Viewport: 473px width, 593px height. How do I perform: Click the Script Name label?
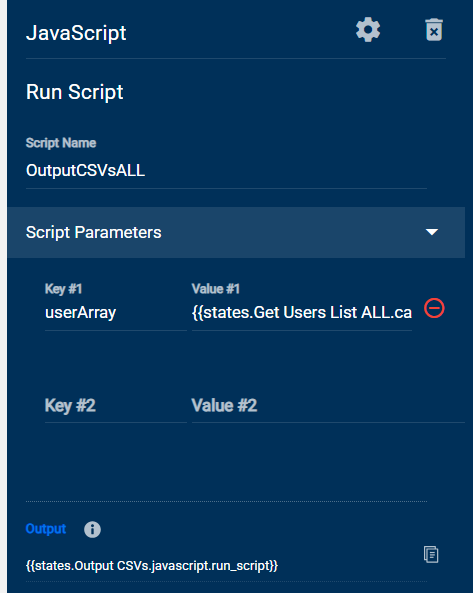tap(61, 143)
